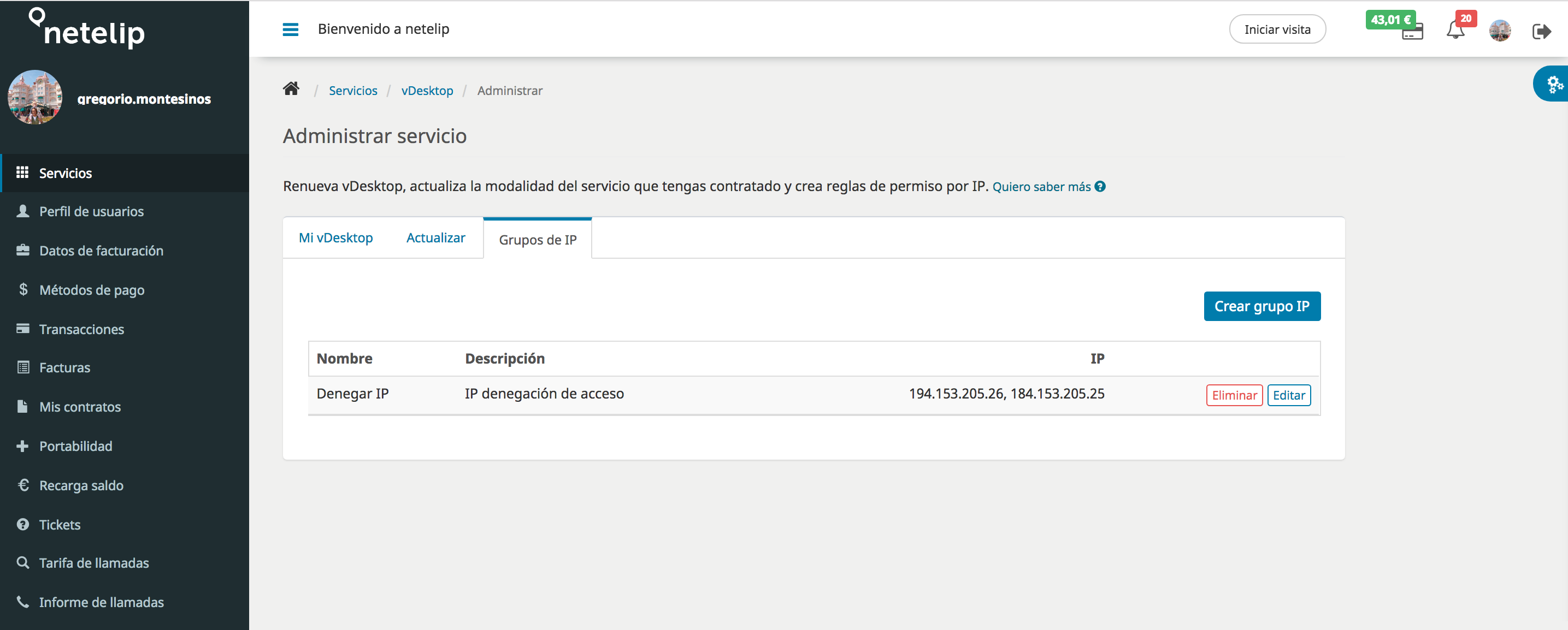Click the Iniciar visita button

pos(1277,29)
